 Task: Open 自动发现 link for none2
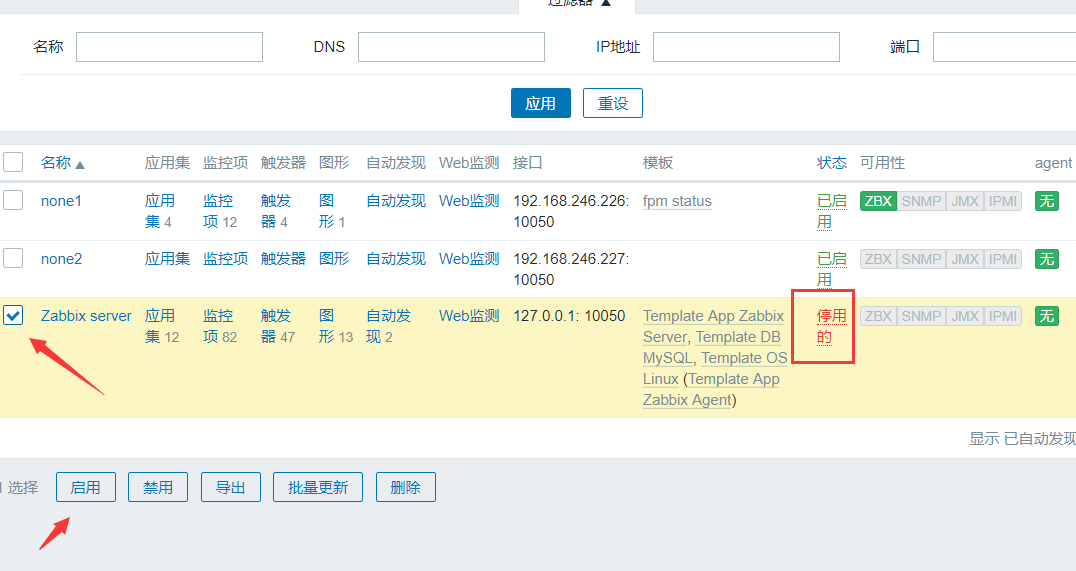[x=396, y=259]
